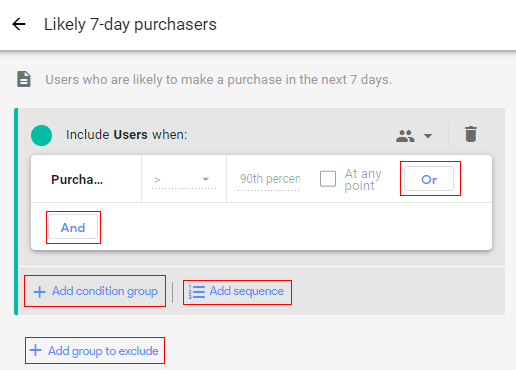Image resolution: width=516 pixels, height=370 pixels.
Task: Click the 90th percentile value field
Action: pyautogui.click(x=269, y=180)
